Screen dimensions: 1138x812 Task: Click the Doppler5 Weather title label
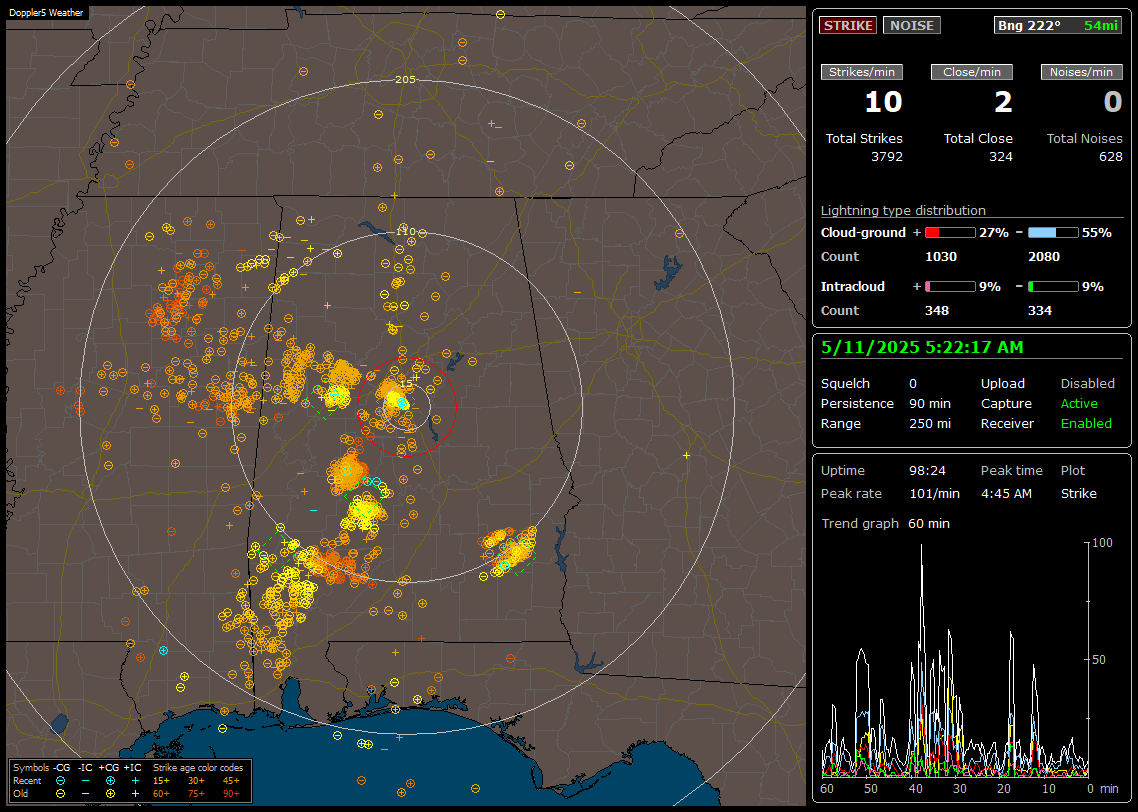click(46, 13)
